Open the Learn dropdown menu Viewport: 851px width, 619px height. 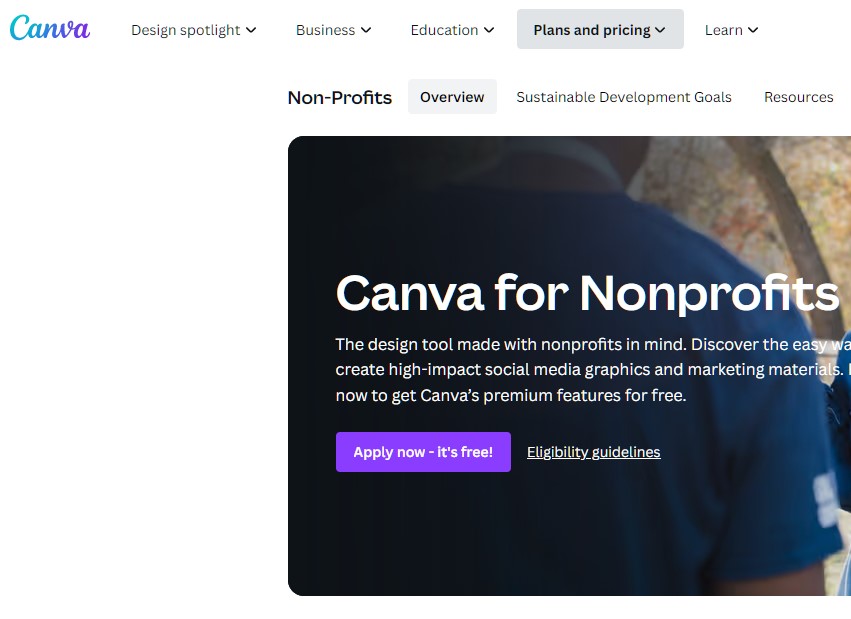[x=723, y=30]
